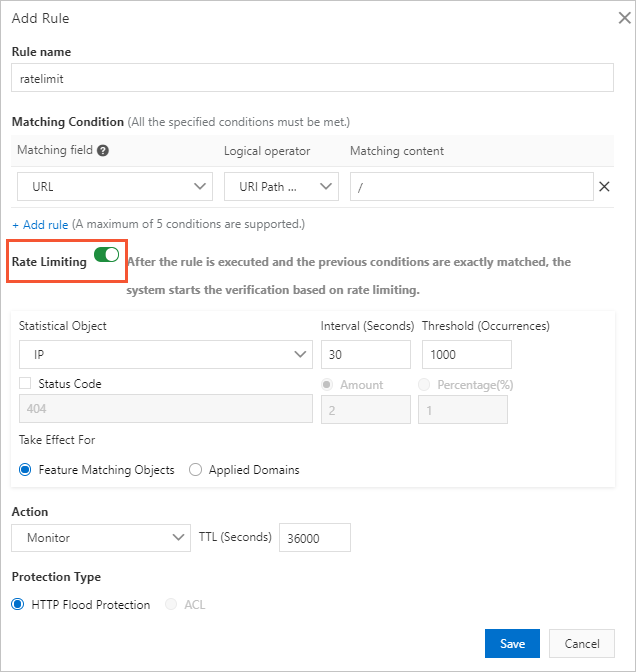
Task: Click the Rule name input field
Action: [x=312, y=78]
